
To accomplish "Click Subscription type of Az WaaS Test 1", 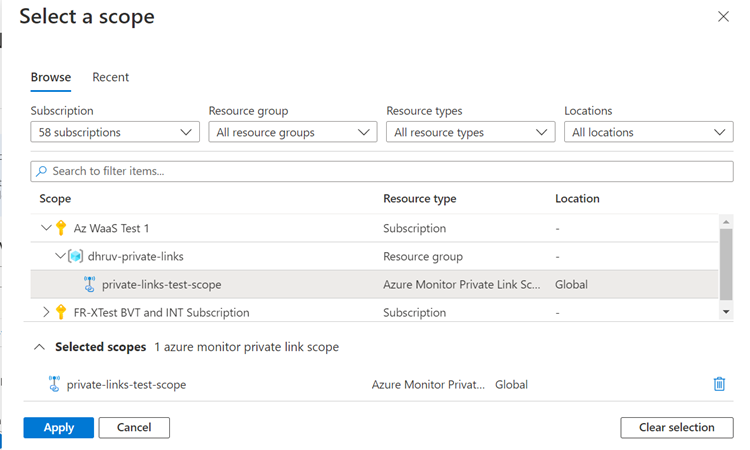I will (x=414, y=228).
